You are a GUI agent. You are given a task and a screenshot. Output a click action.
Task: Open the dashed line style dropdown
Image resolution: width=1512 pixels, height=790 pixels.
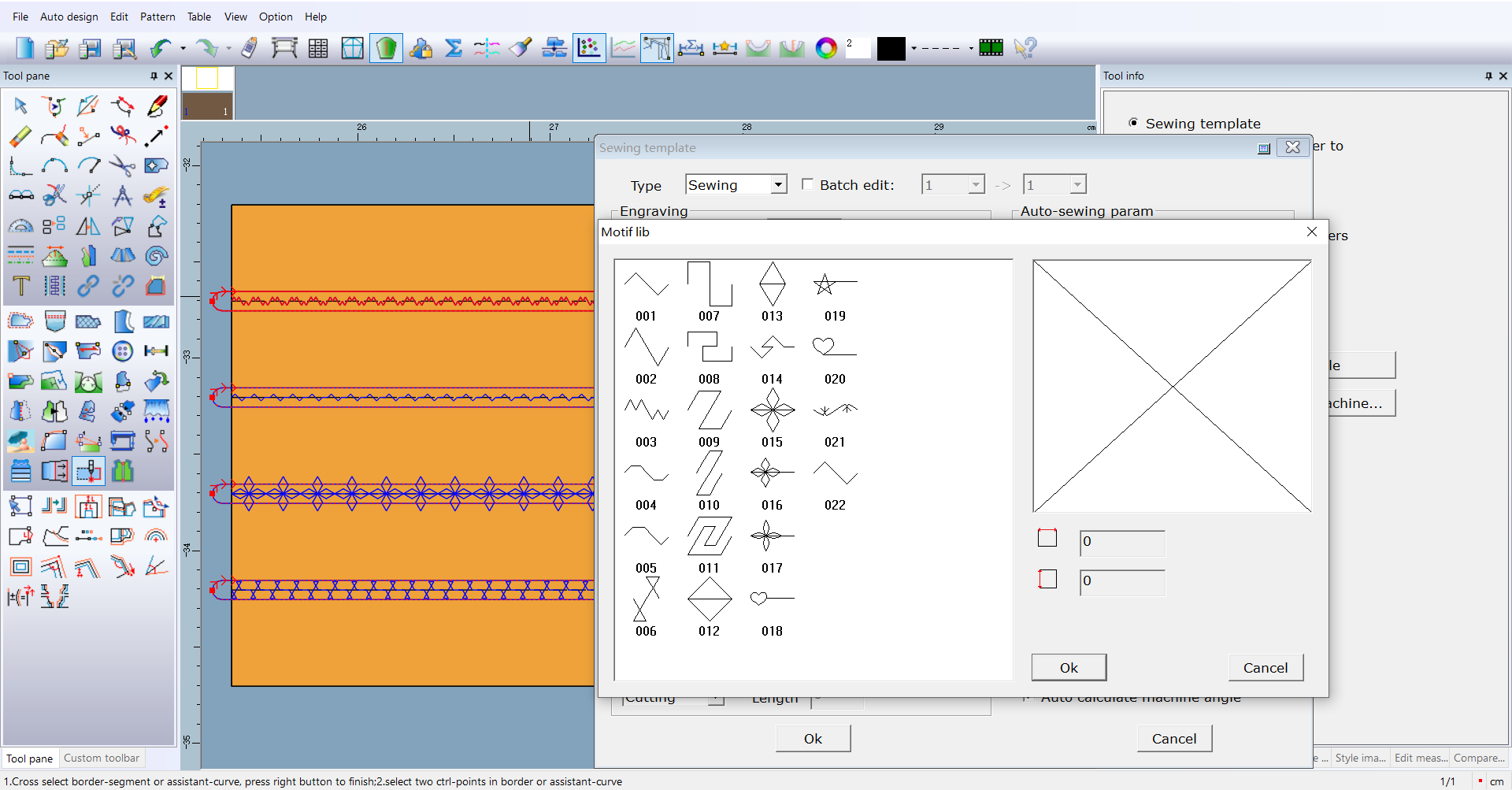coord(971,48)
